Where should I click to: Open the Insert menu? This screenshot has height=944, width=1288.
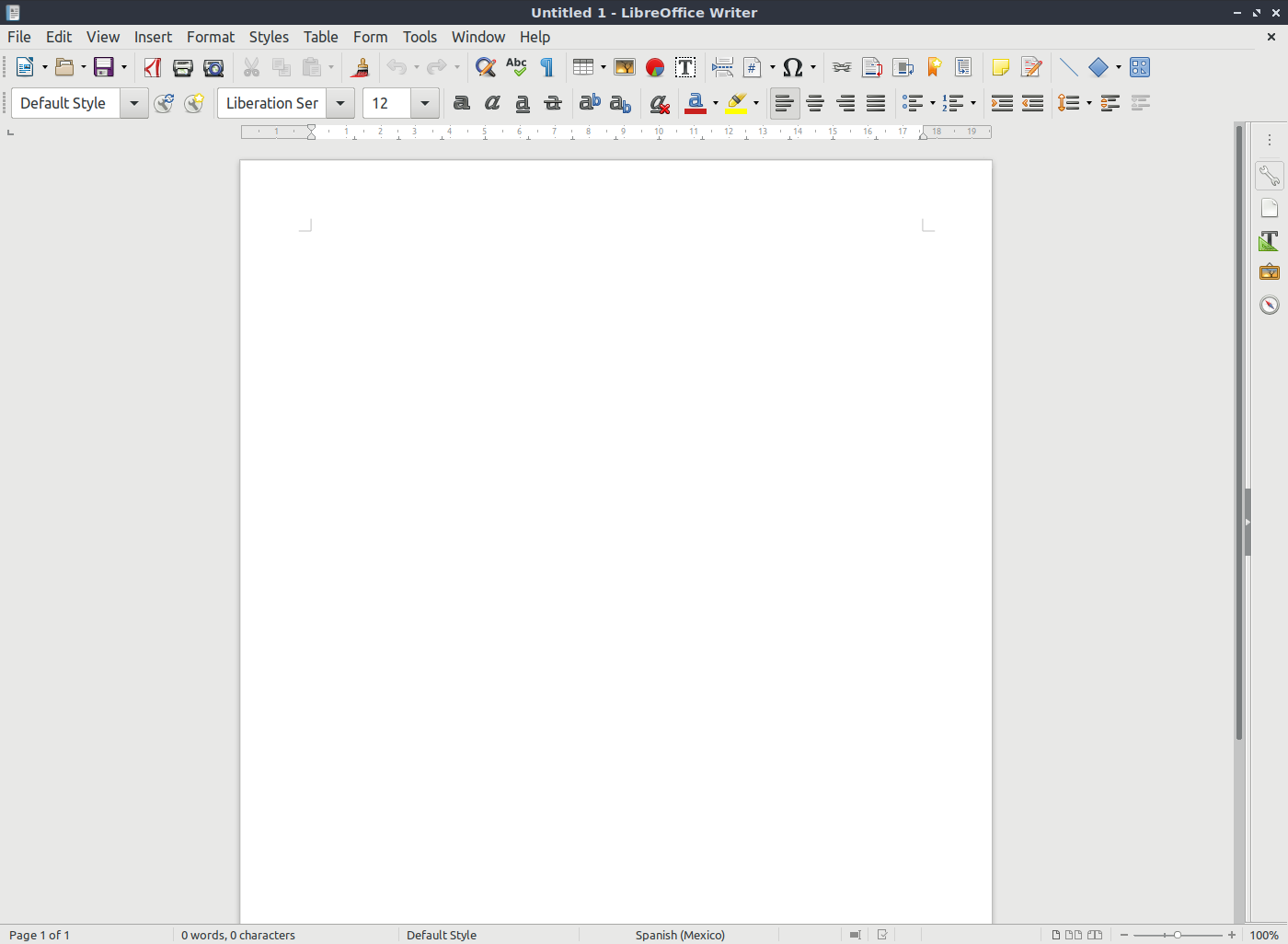coord(153,37)
